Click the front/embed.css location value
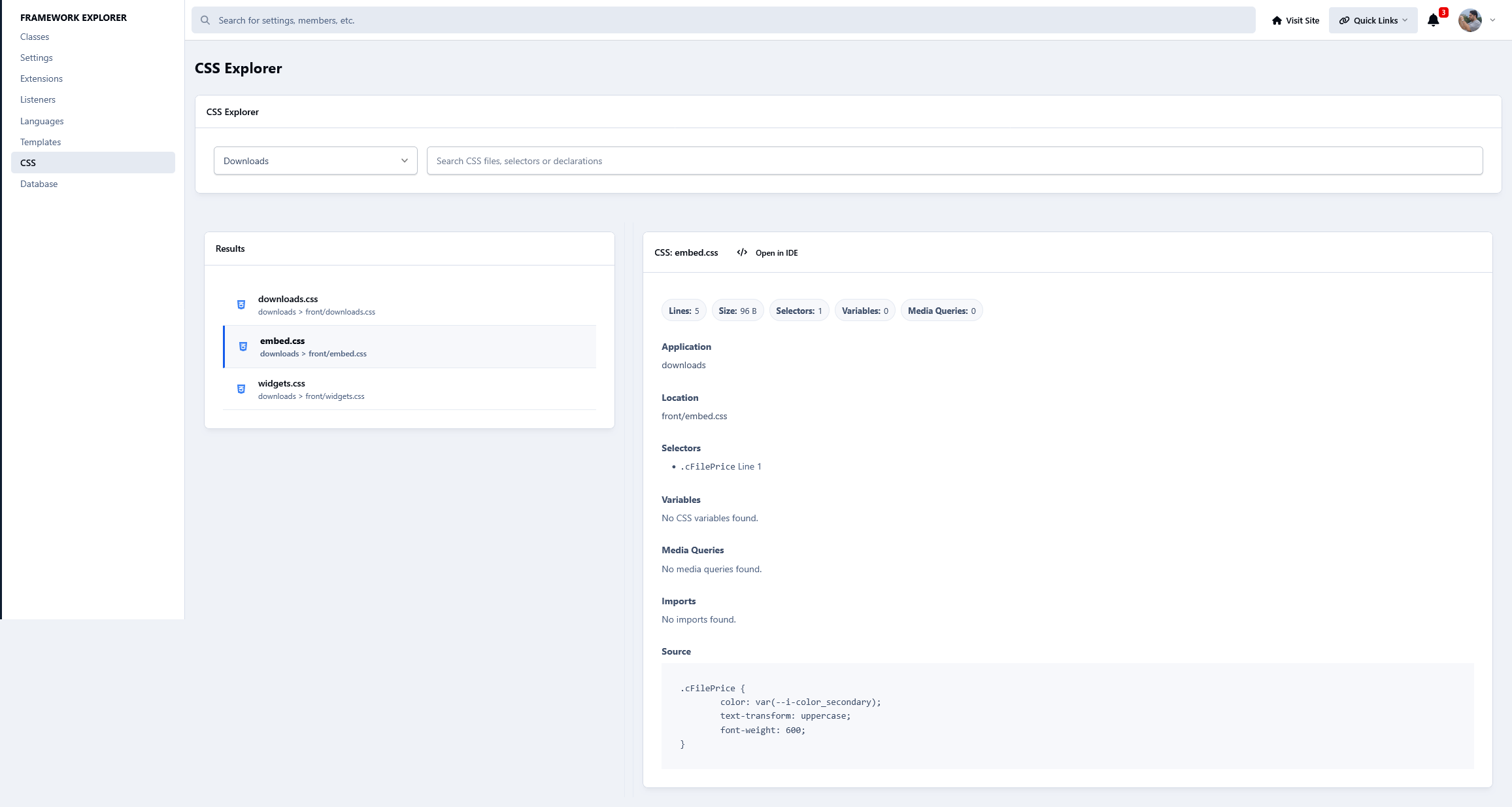This screenshot has height=807, width=1512. point(694,416)
